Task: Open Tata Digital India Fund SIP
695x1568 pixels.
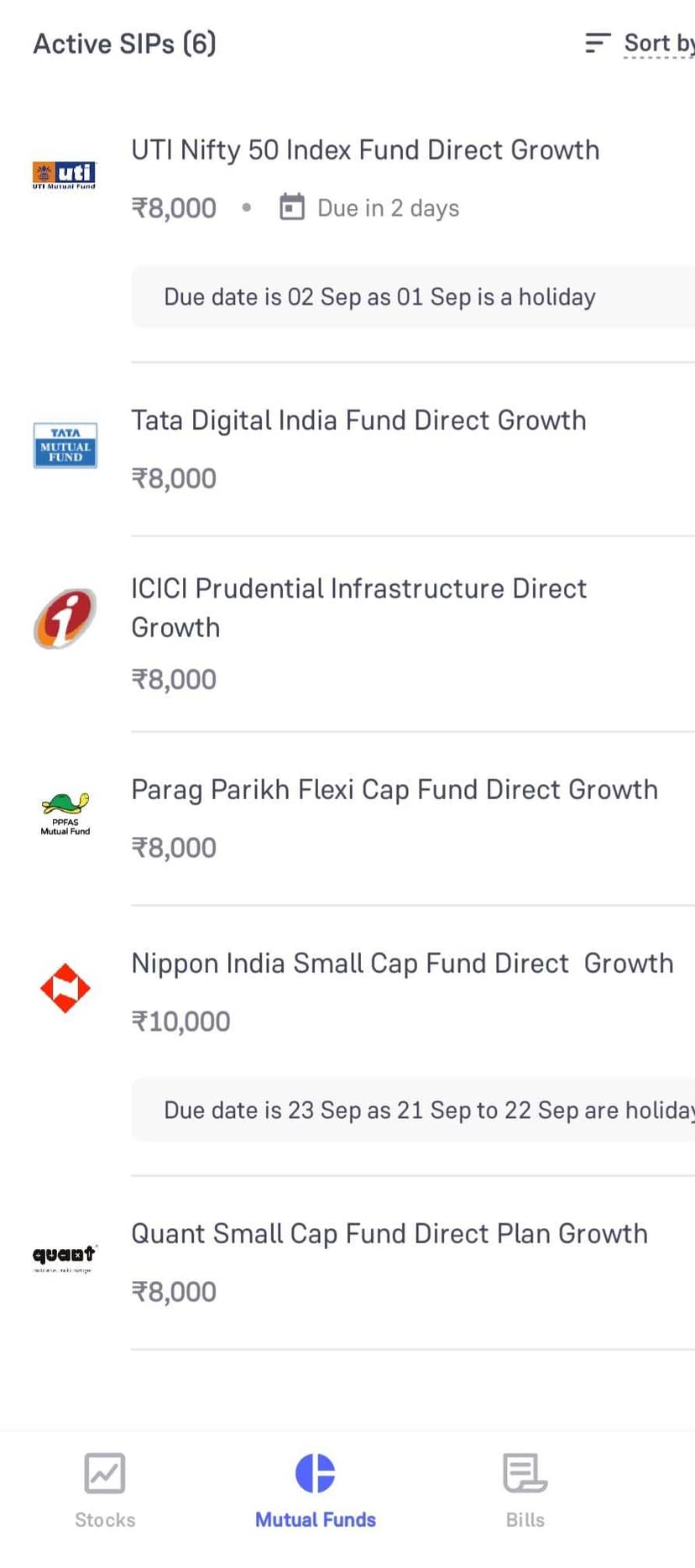Action: [358, 421]
